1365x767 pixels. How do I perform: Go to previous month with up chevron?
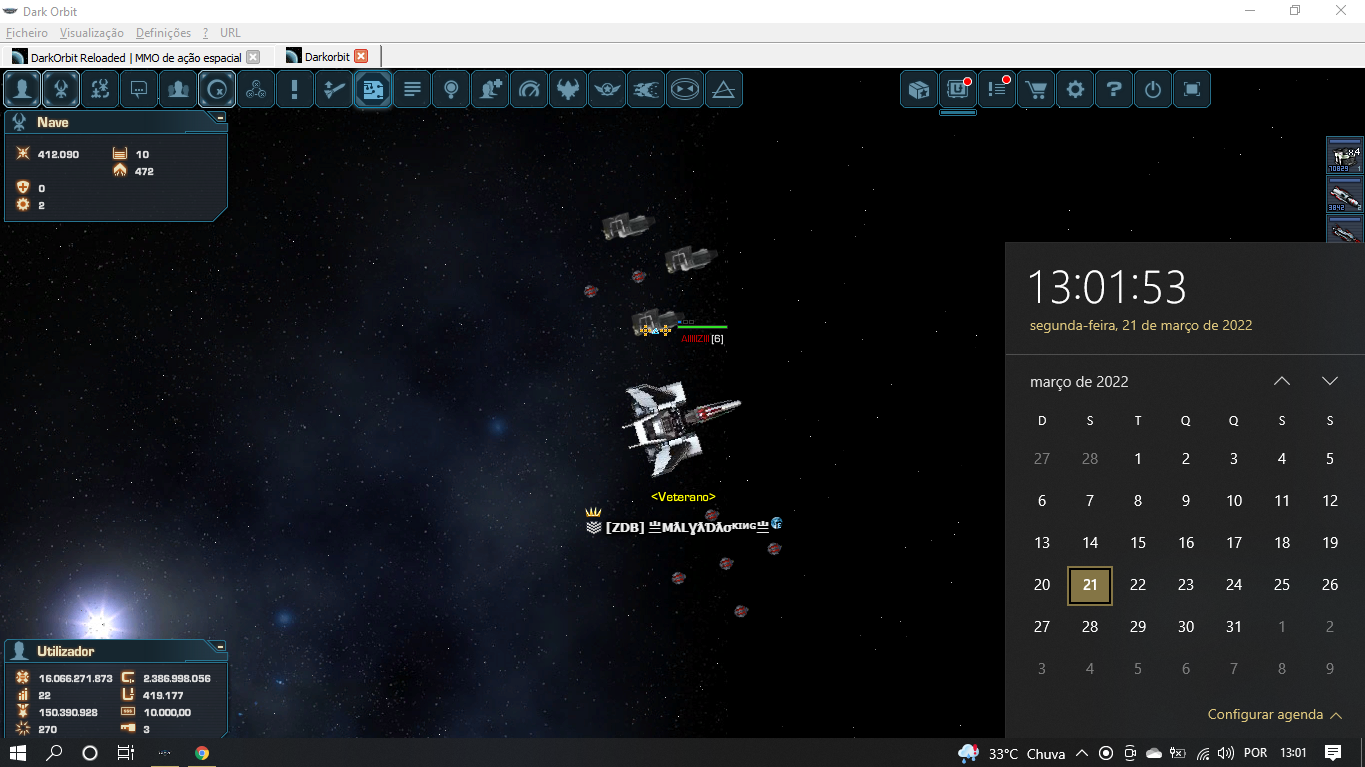coord(1282,381)
